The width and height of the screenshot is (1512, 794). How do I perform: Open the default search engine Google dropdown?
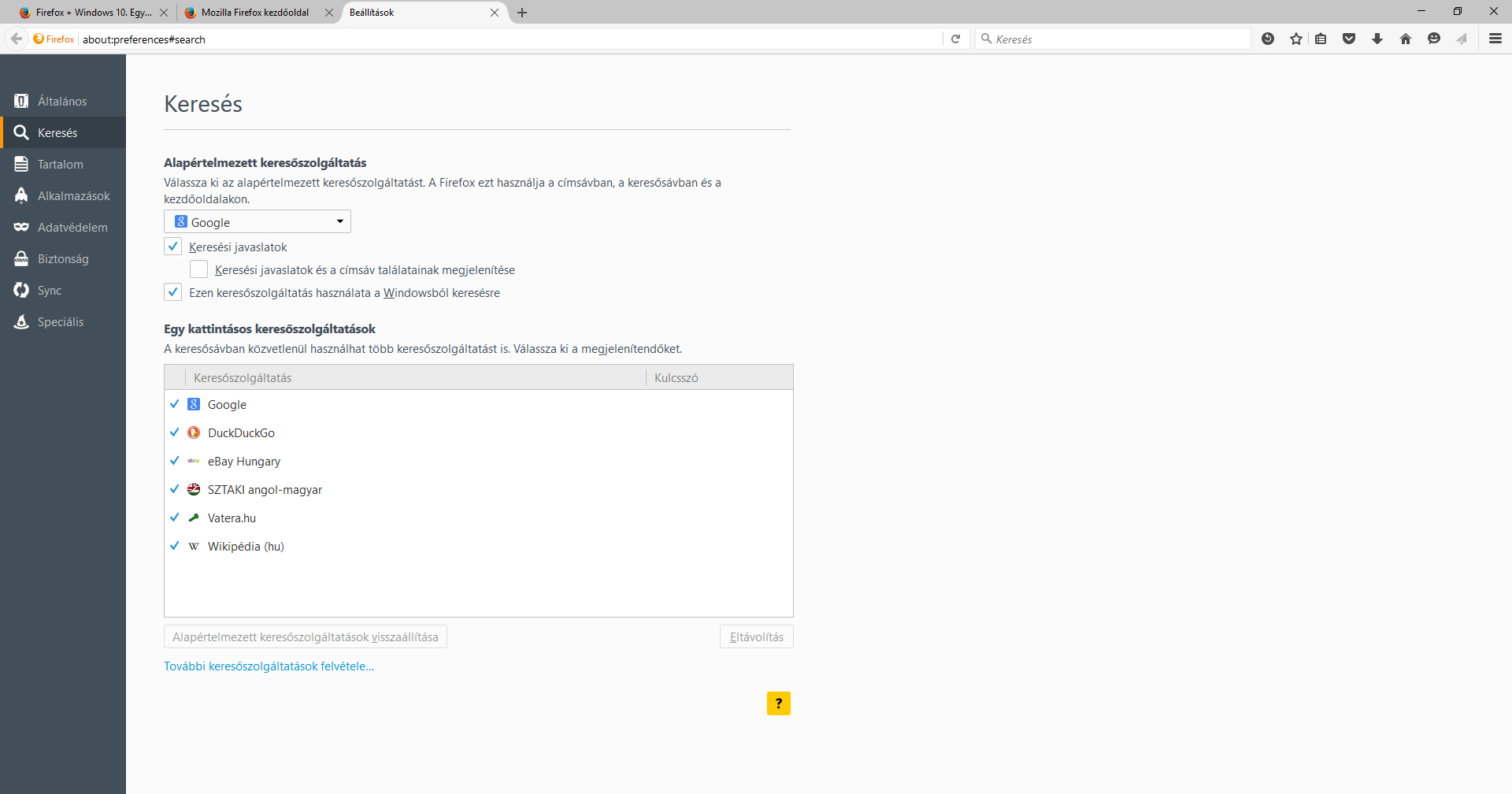[258, 222]
